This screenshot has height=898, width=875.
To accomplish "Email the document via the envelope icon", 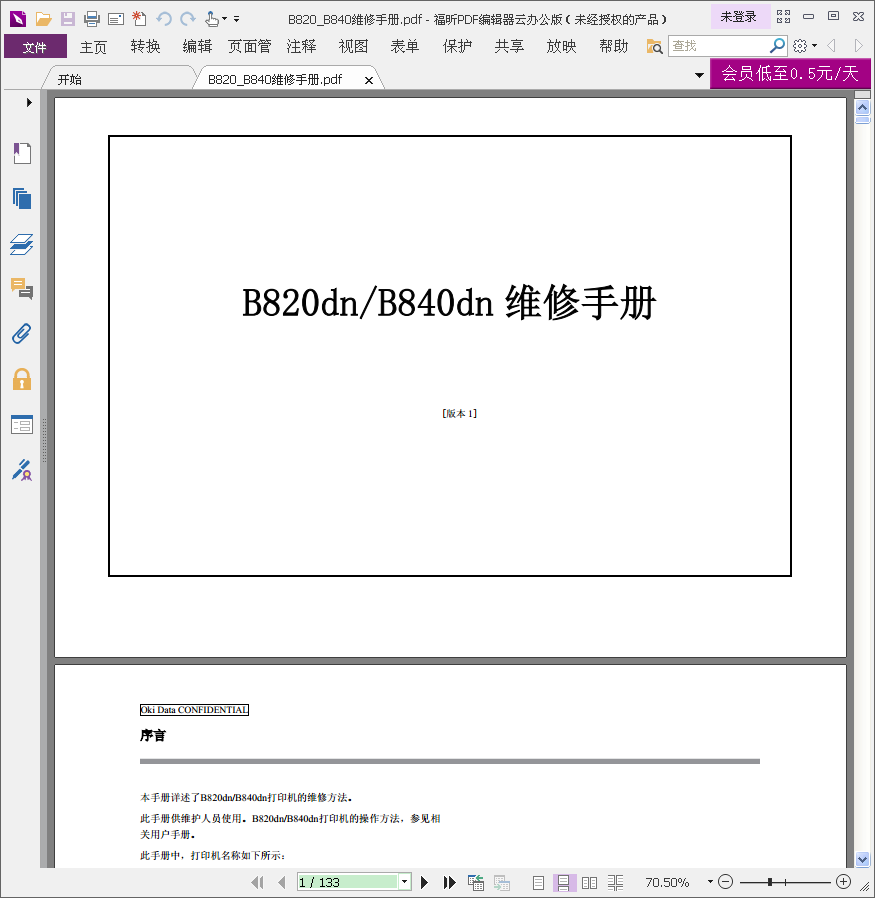I will (116, 19).
